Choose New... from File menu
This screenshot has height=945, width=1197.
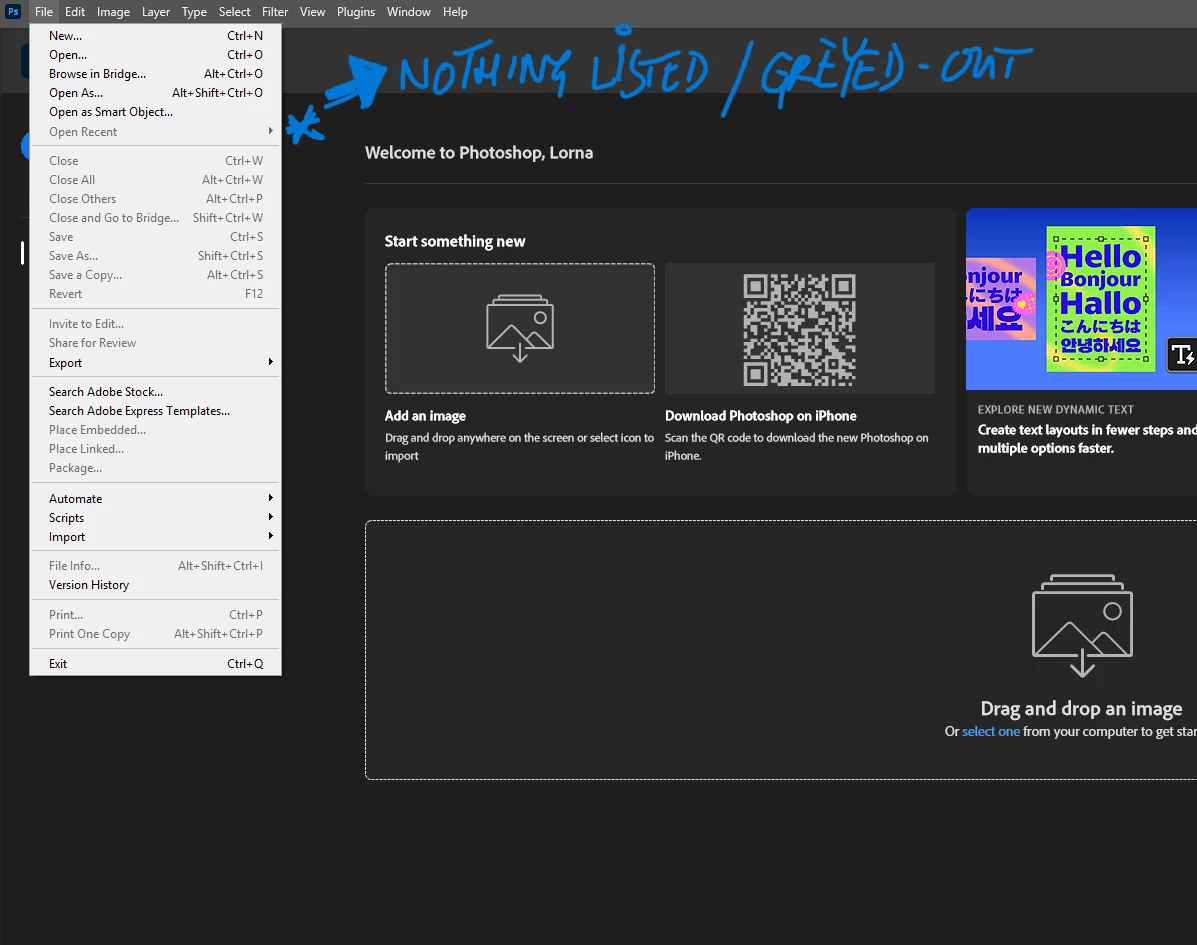pos(156,36)
